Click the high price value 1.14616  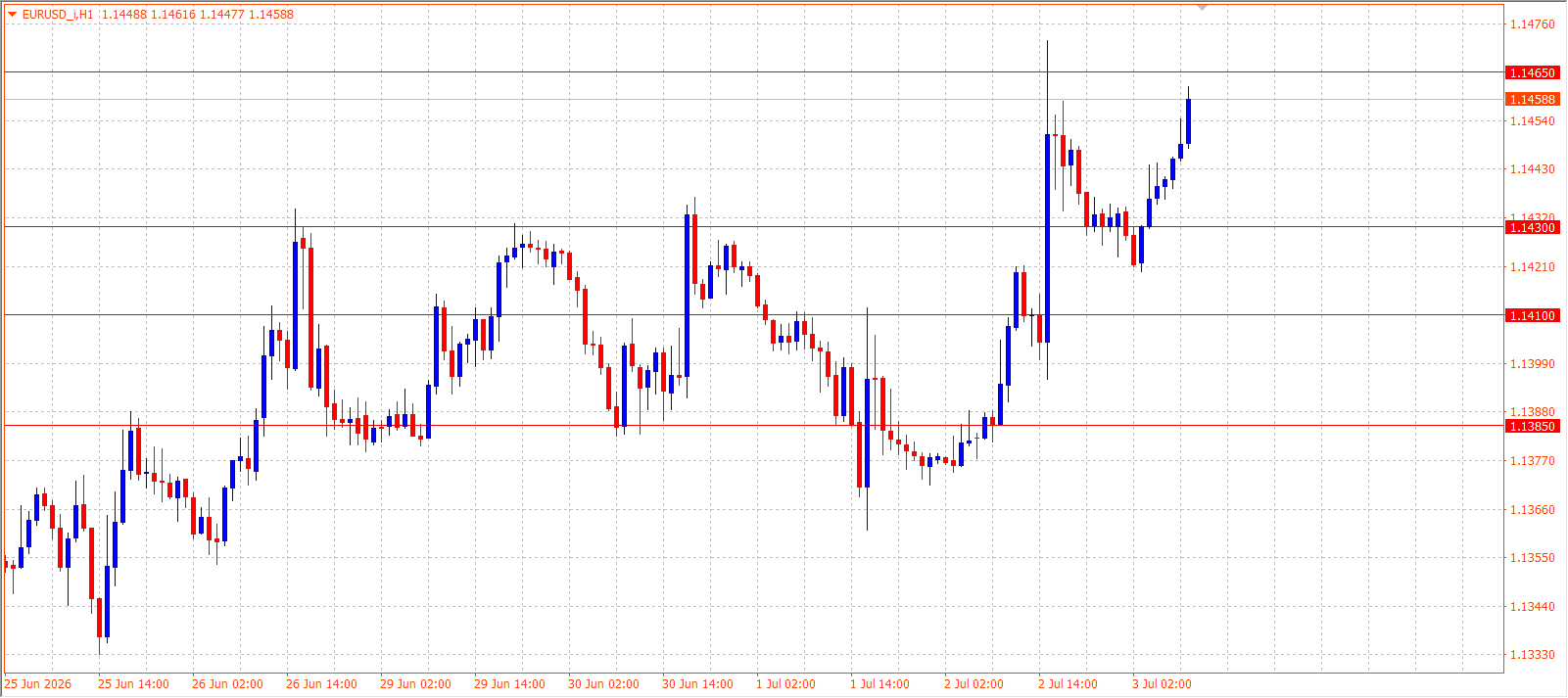coord(172,15)
